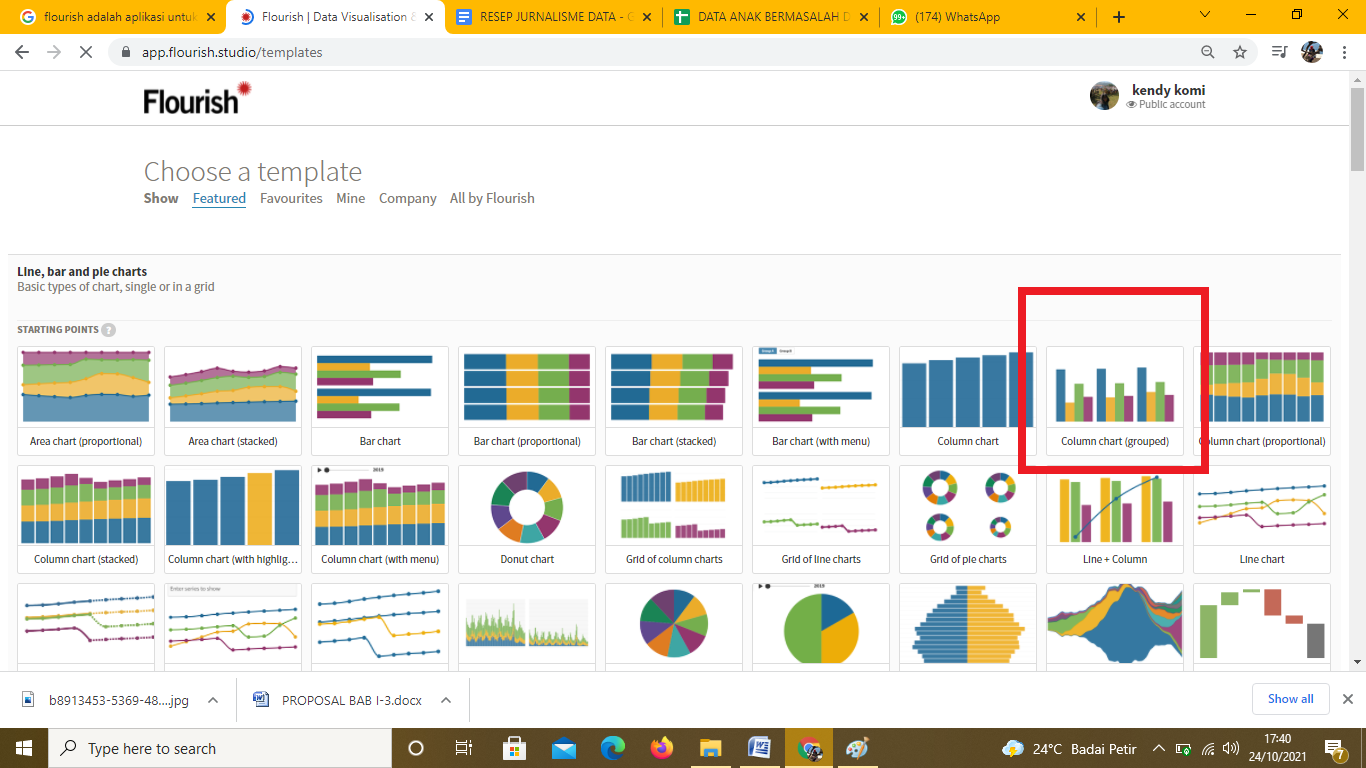Click the bookmark star icon in address bar
Screen dimensions: 1366x768
pyautogui.click(x=1240, y=52)
